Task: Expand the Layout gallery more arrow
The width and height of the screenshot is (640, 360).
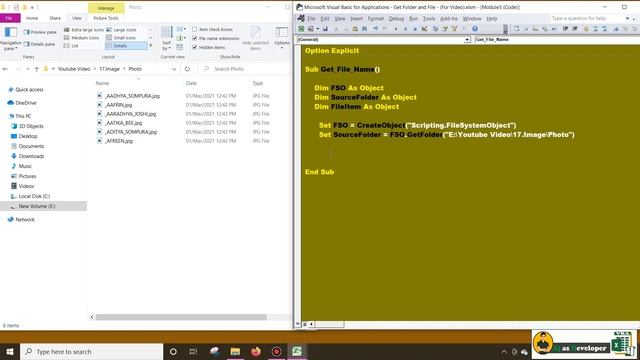Action: [151, 45]
